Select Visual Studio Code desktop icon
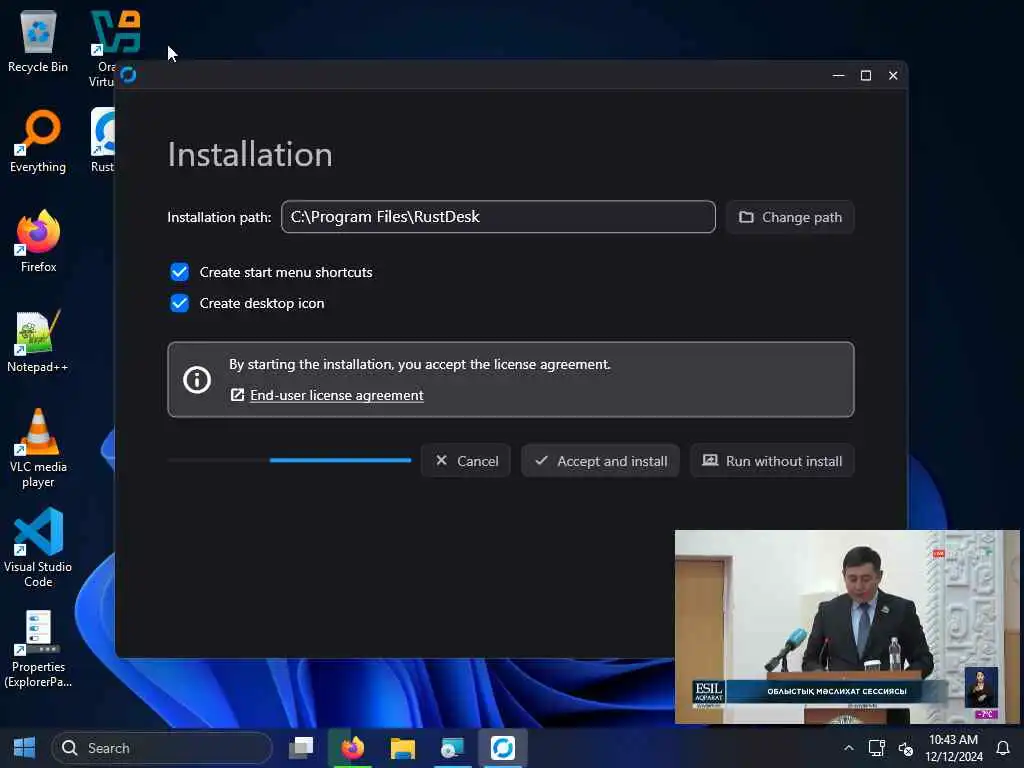 [x=38, y=548]
